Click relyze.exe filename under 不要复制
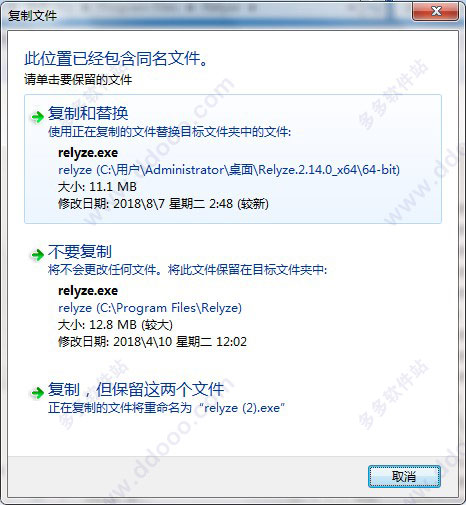Image resolution: width=466 pixels, height=505 pixels. coord(88,291)
